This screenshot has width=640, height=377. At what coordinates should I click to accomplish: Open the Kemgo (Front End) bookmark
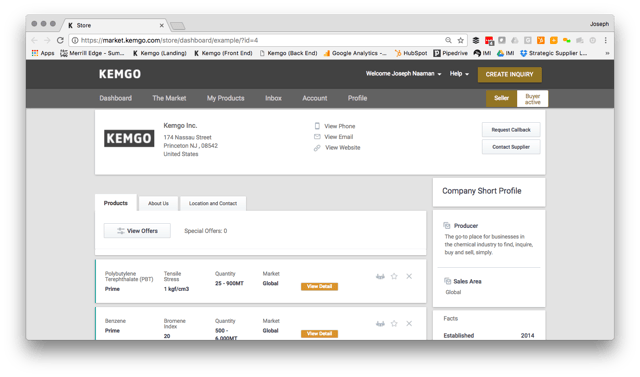pos(223,53)
